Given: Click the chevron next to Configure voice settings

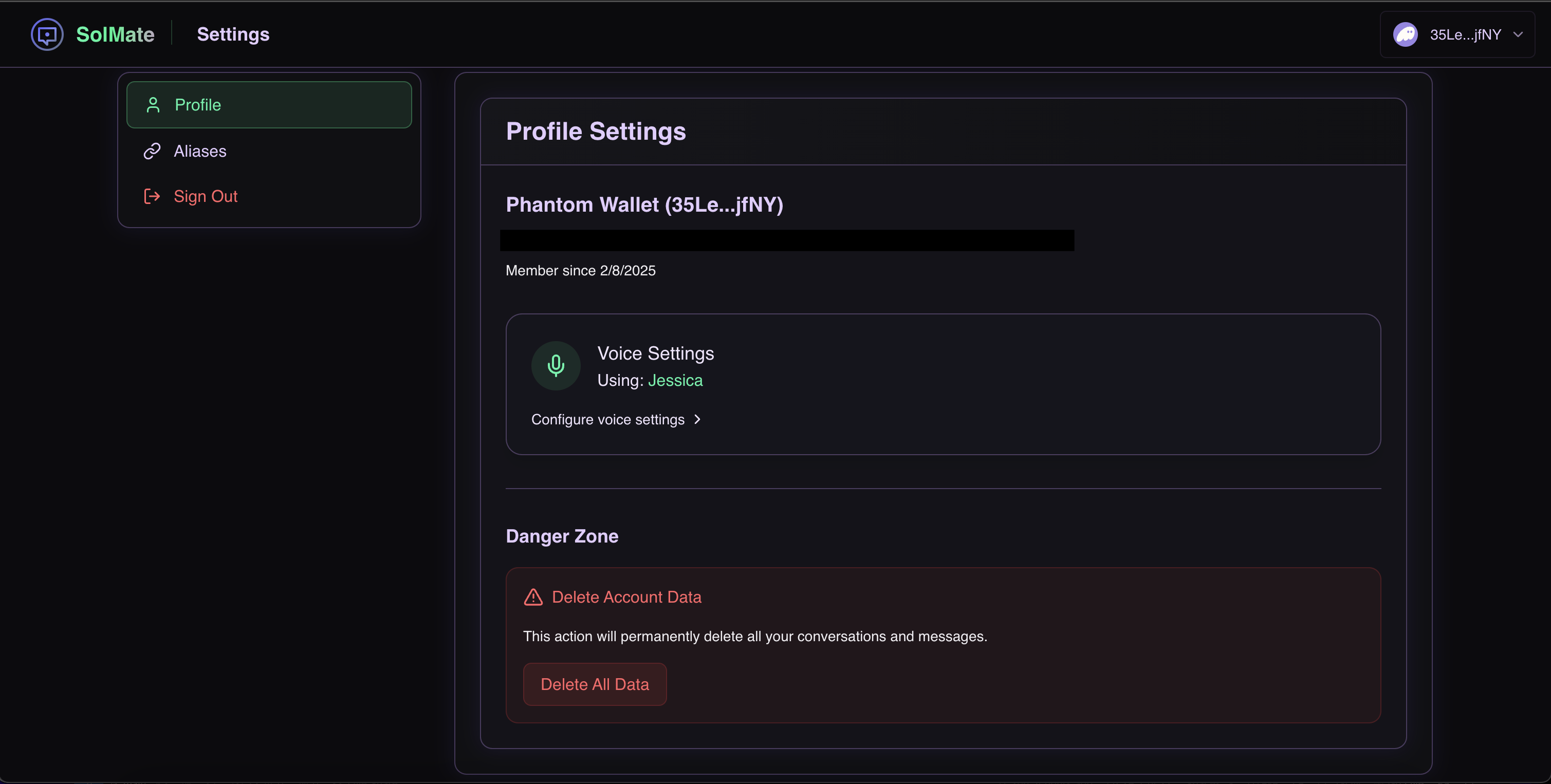Looking at the screenshot, I should [x=697, y=419].
